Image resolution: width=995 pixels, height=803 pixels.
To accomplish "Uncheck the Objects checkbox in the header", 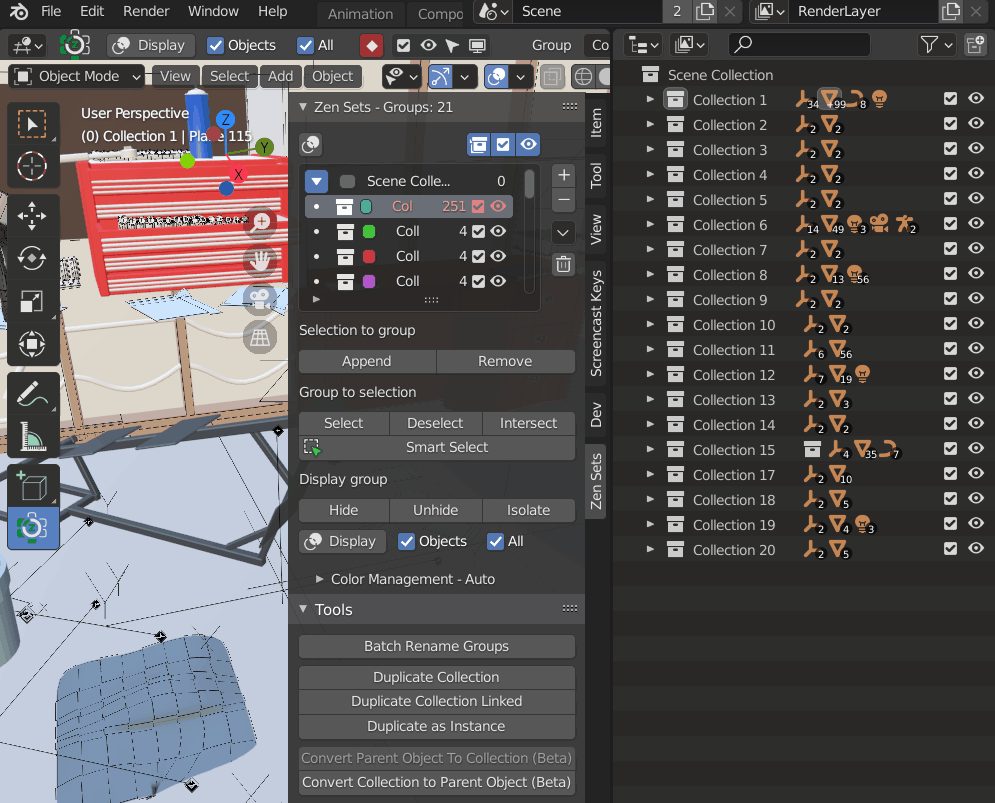I will 218,44.
